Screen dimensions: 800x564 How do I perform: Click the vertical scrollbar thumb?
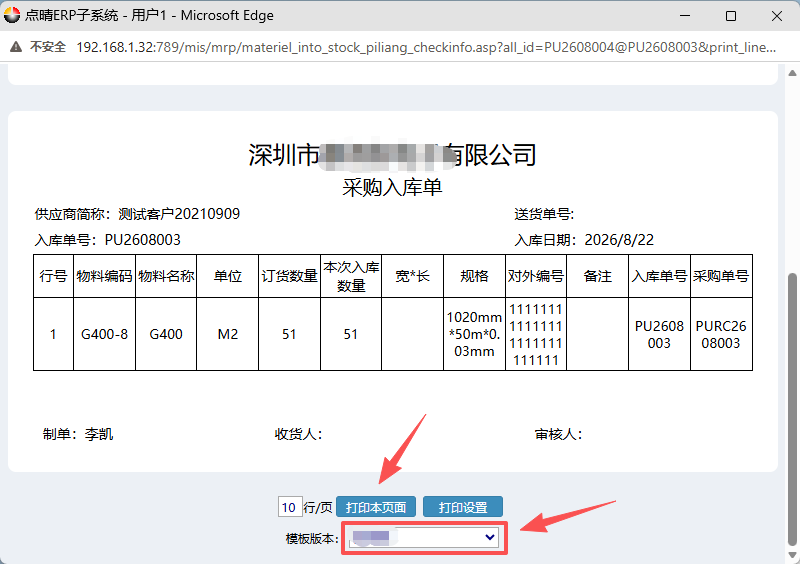pos(792,409)
